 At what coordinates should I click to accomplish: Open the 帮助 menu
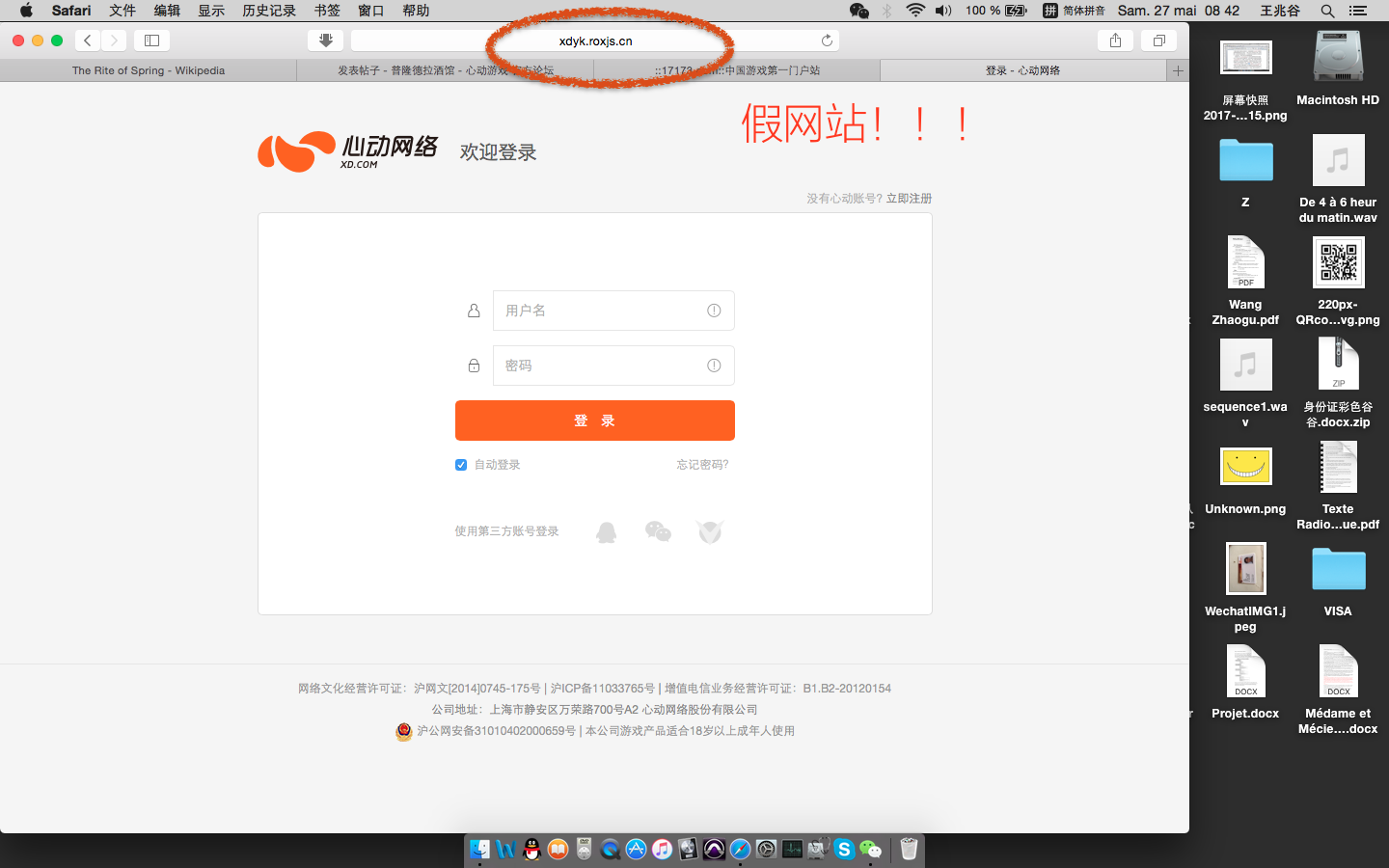point(416,11)
